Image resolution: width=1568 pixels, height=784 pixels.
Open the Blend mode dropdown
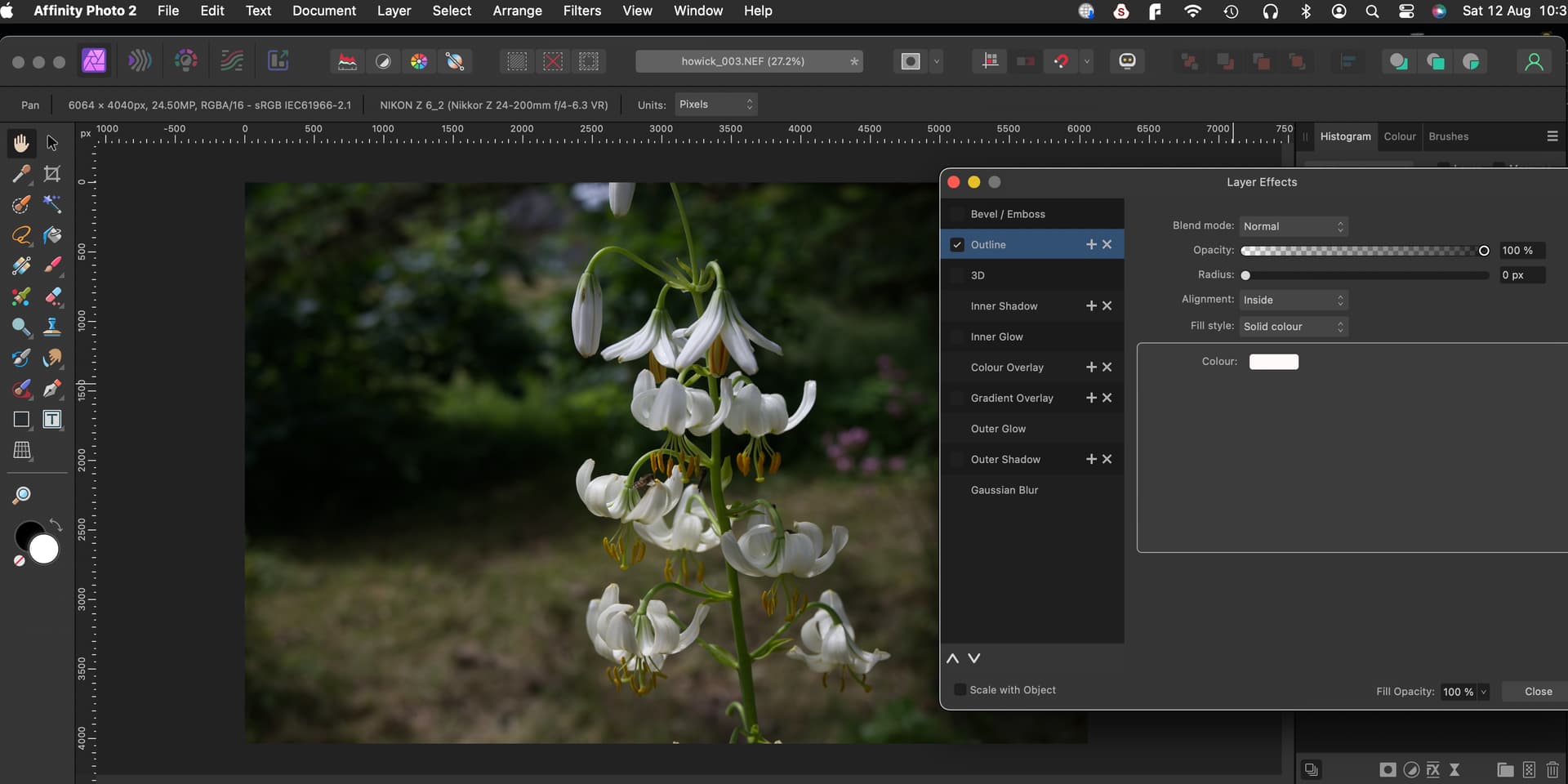point(1293,226)
